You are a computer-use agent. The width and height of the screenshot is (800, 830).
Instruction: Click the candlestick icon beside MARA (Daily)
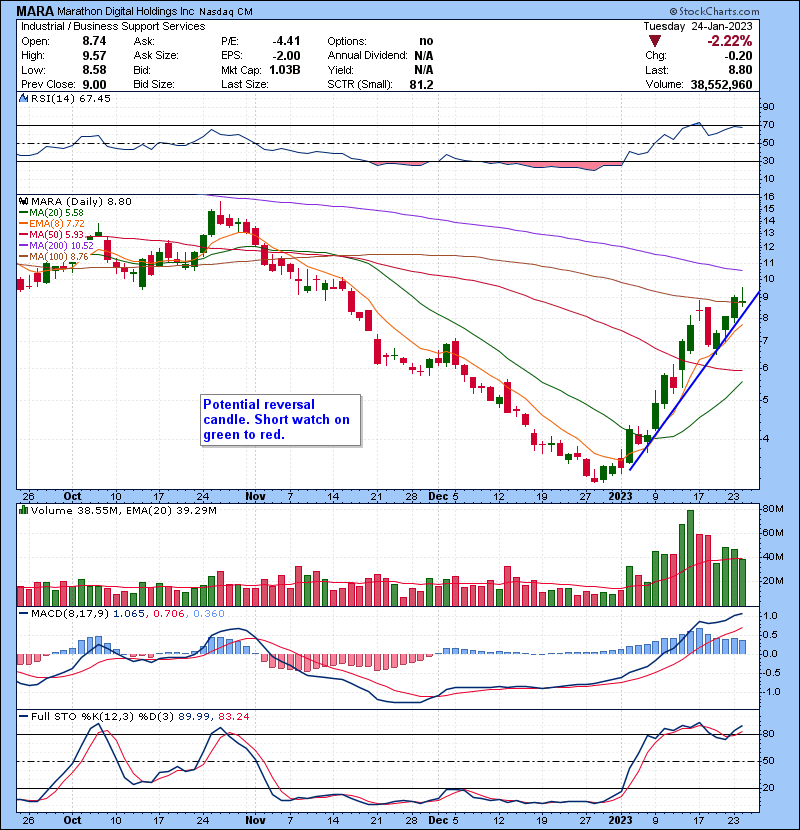[23, 201]
